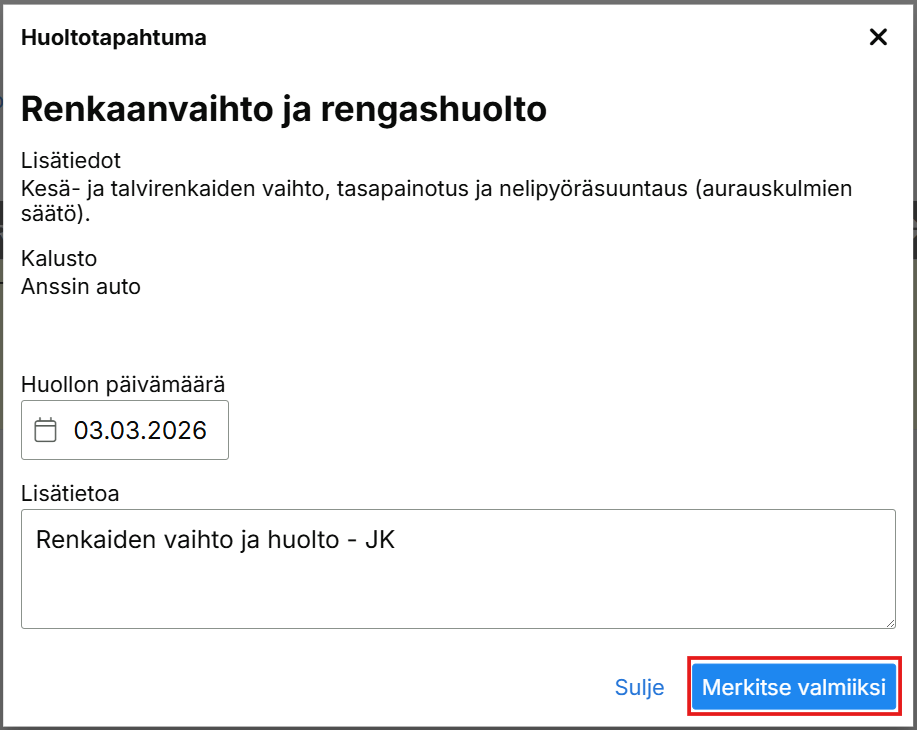This screenshot has height=730, width=917.
Task: Click the Kalusto label
Action: 58,259
